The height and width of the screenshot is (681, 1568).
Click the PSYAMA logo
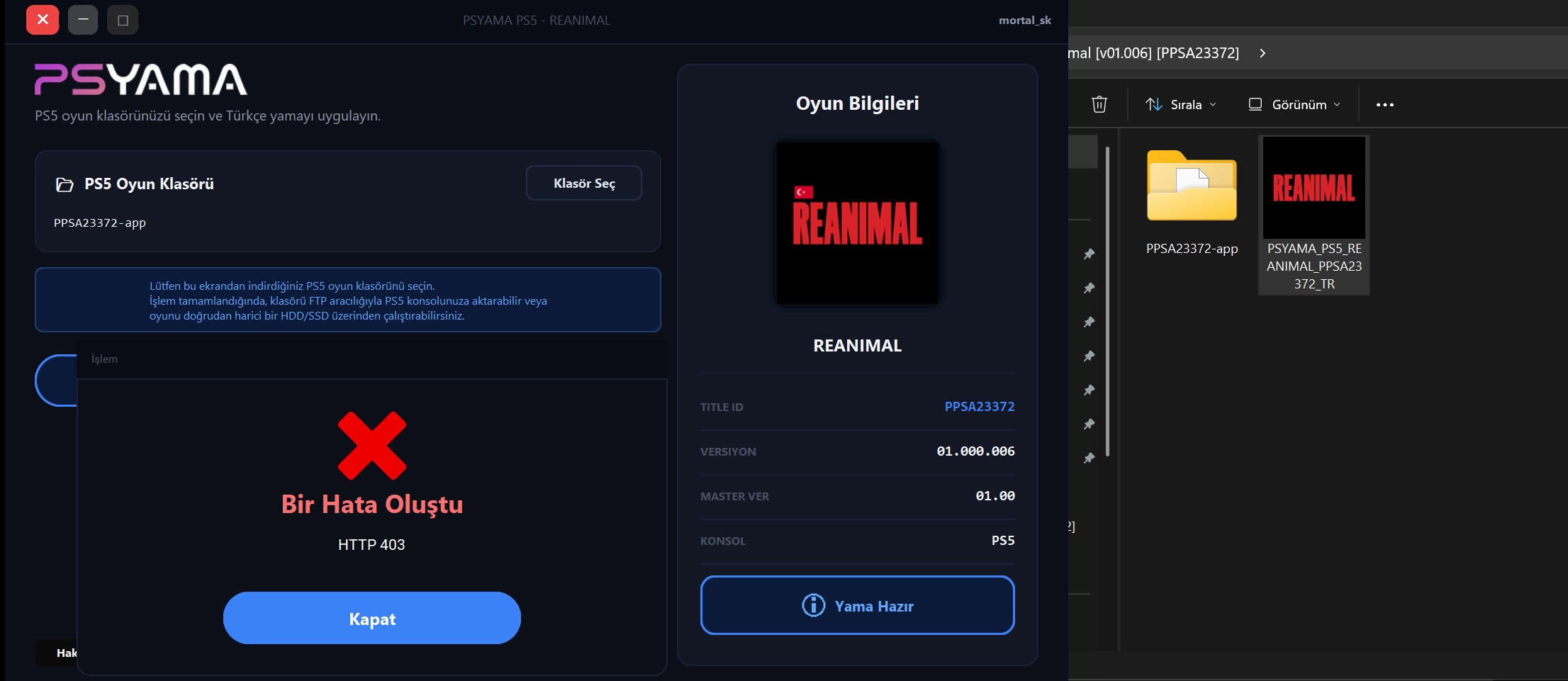[141, 79]
